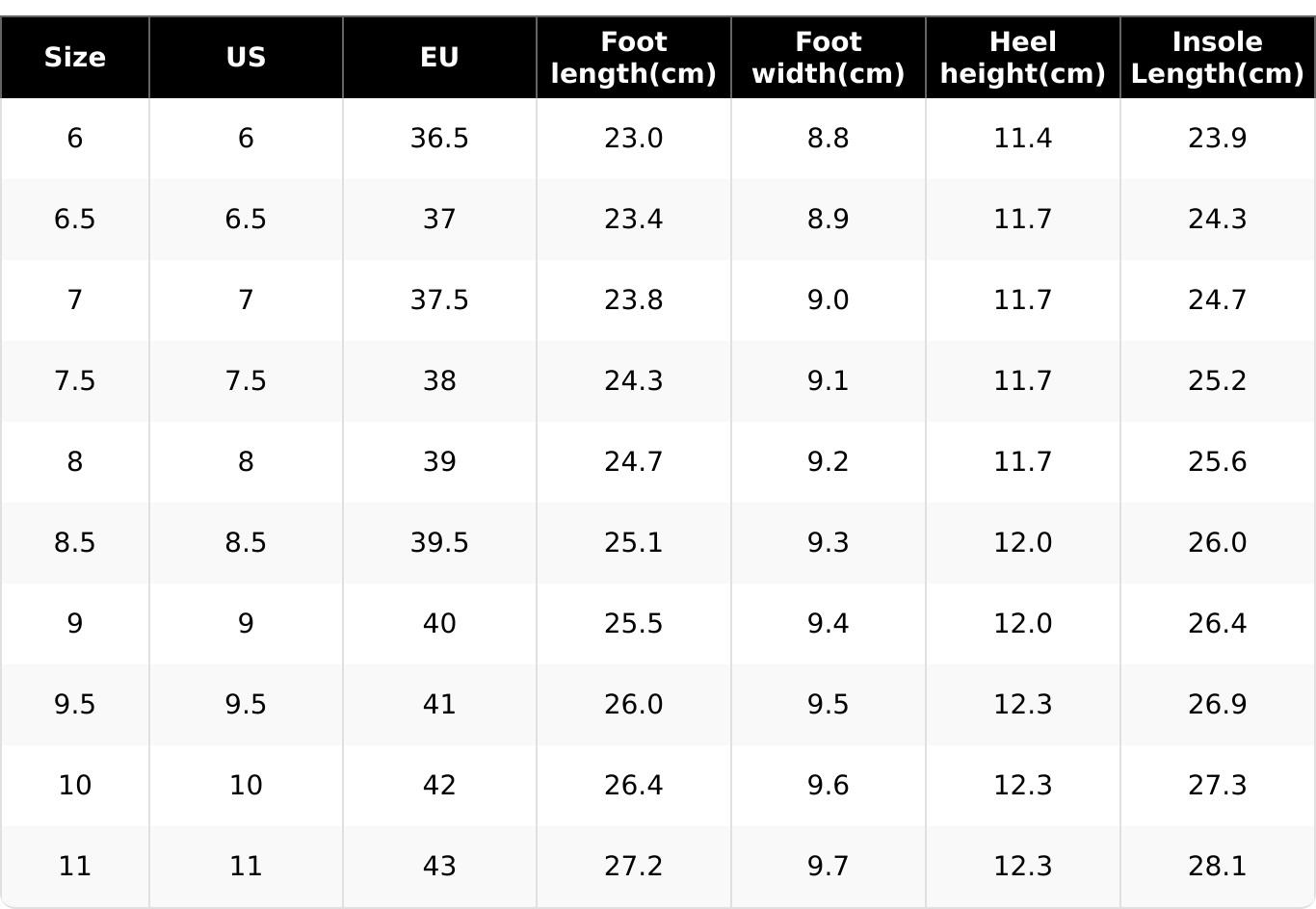Image resolution: width=1316 pixels, height=909 pixels.
Task: Click the EU column header
Action: click(439, 58)
